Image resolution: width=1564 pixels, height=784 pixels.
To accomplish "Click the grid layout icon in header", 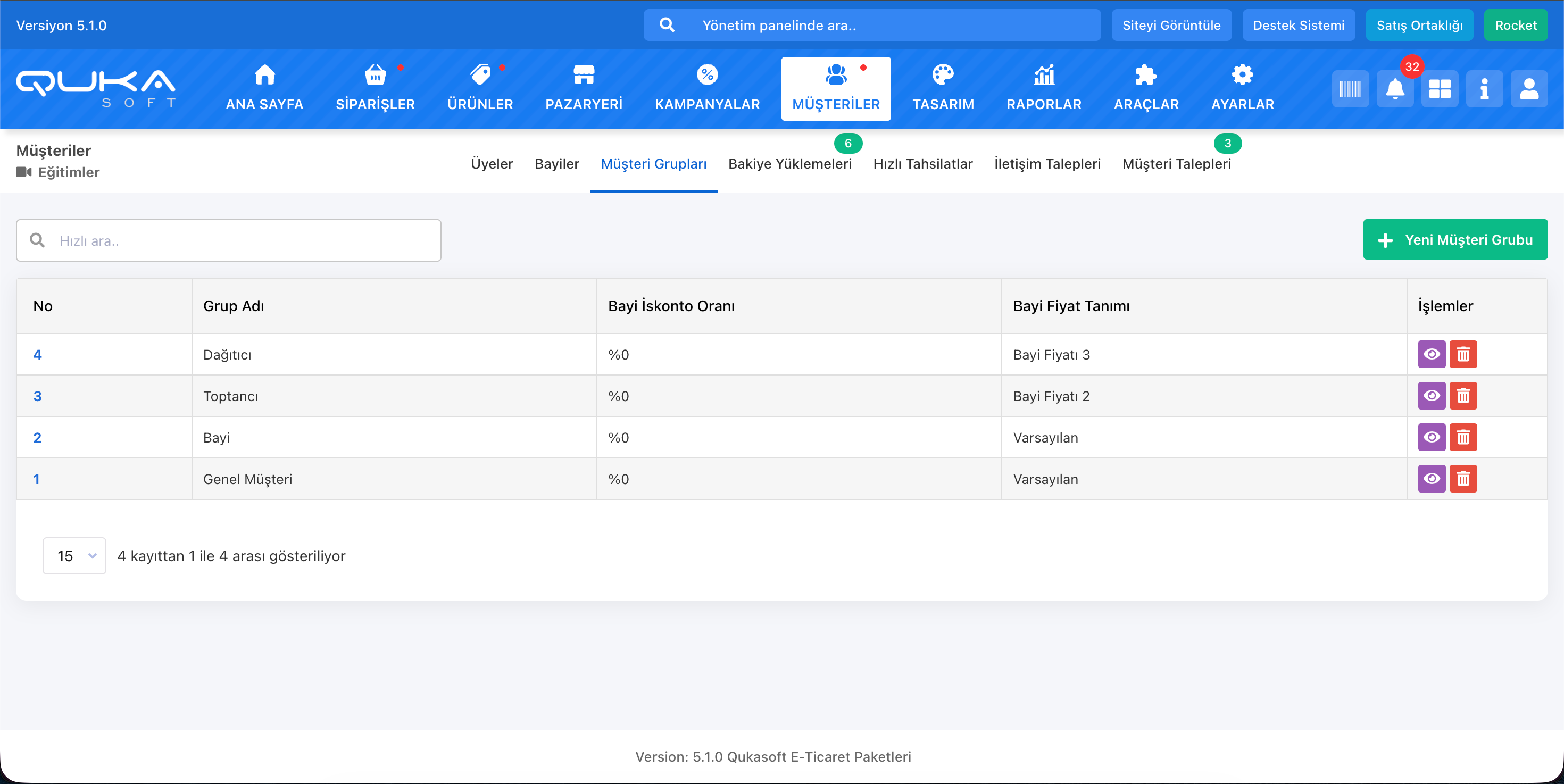I will point(1440,89).
